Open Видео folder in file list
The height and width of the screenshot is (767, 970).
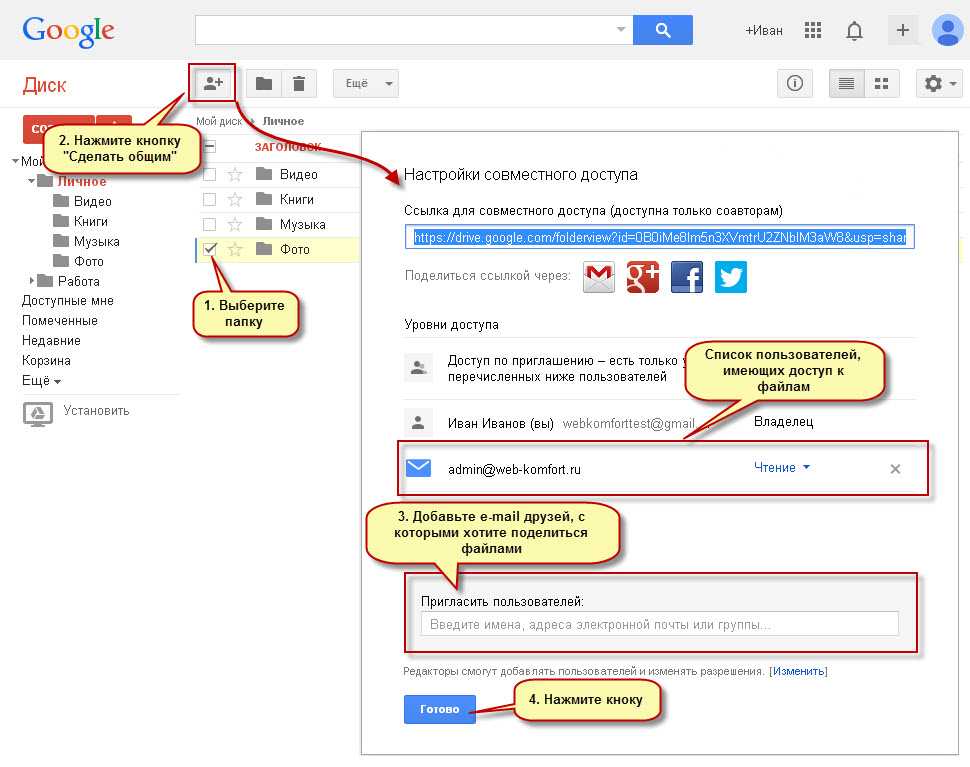point(298,174)
